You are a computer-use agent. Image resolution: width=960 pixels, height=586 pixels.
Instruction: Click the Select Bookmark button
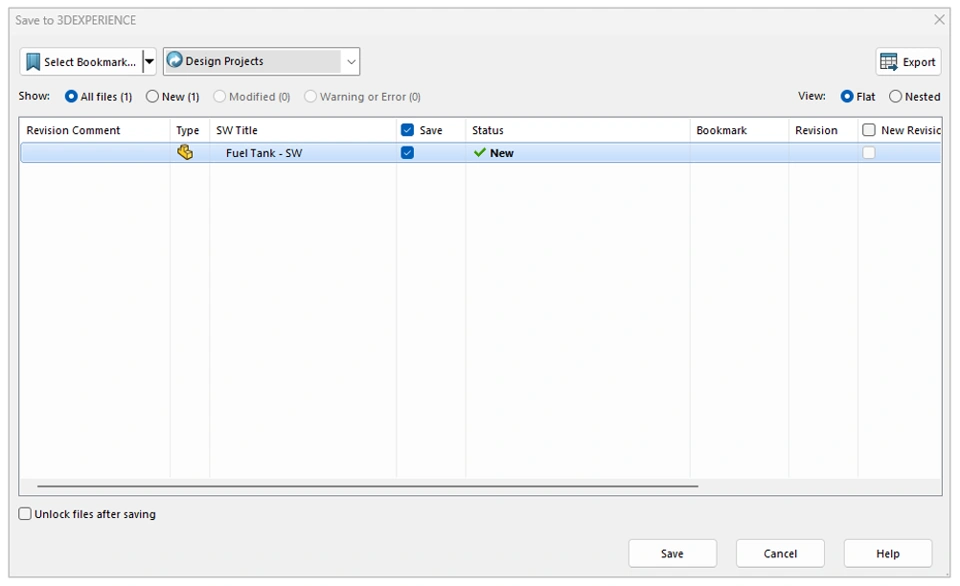click(x=81, y=62)
